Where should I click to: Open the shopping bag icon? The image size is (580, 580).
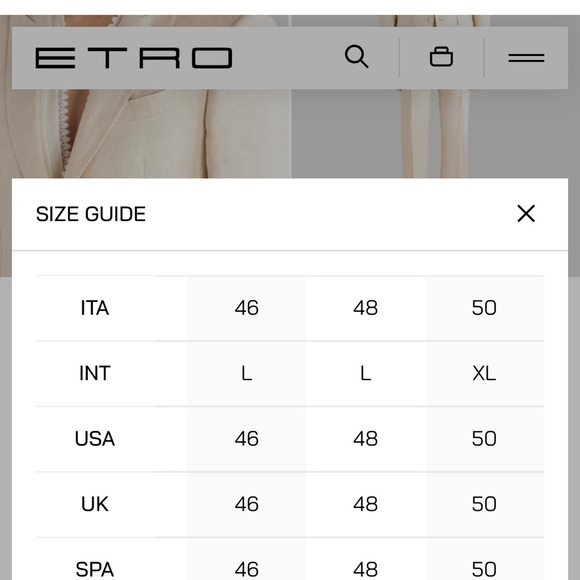point(441,57)
